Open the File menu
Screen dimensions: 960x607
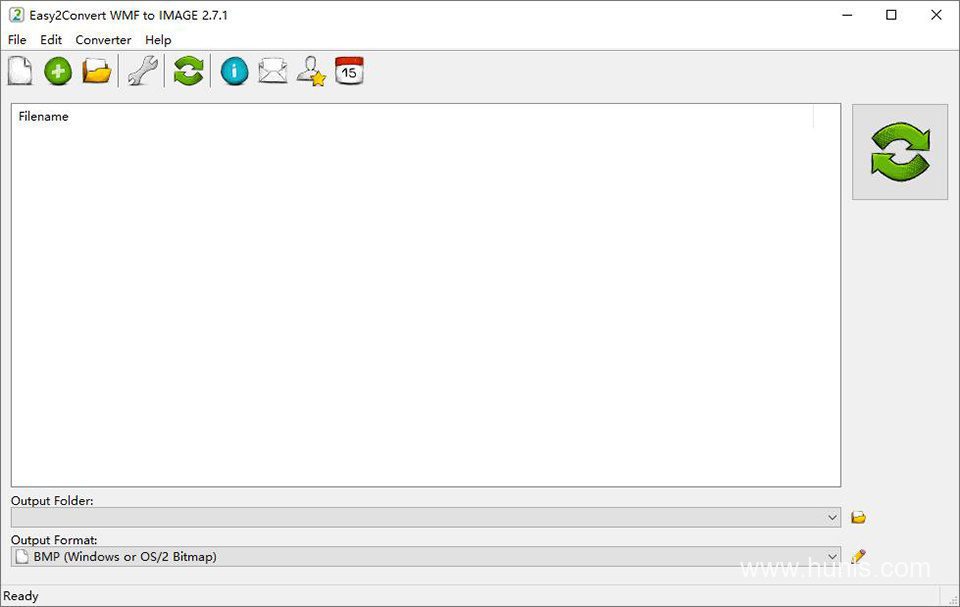click(x=17, y=40)
